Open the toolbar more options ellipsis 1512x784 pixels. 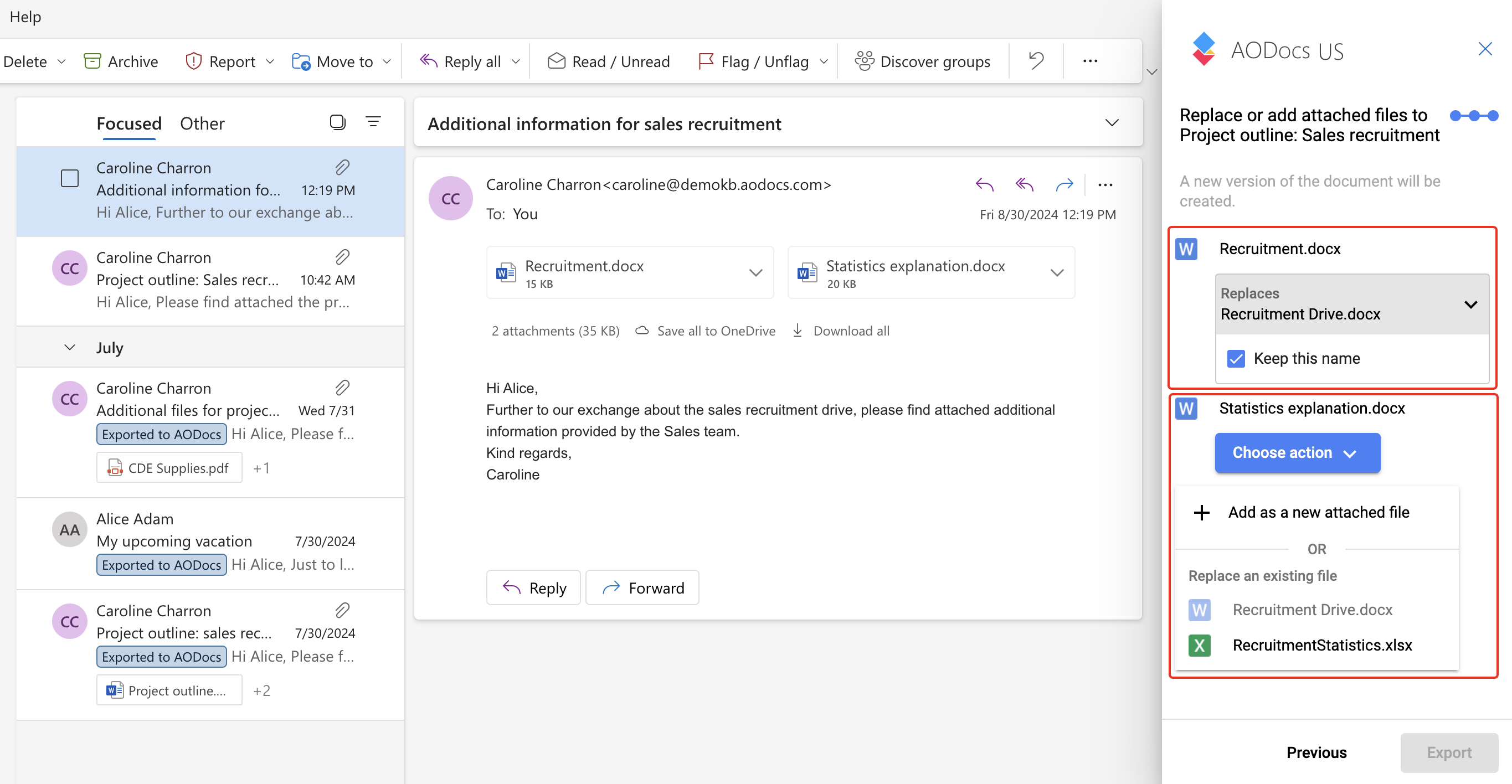pyautogui.click(x=1090, y=60)
